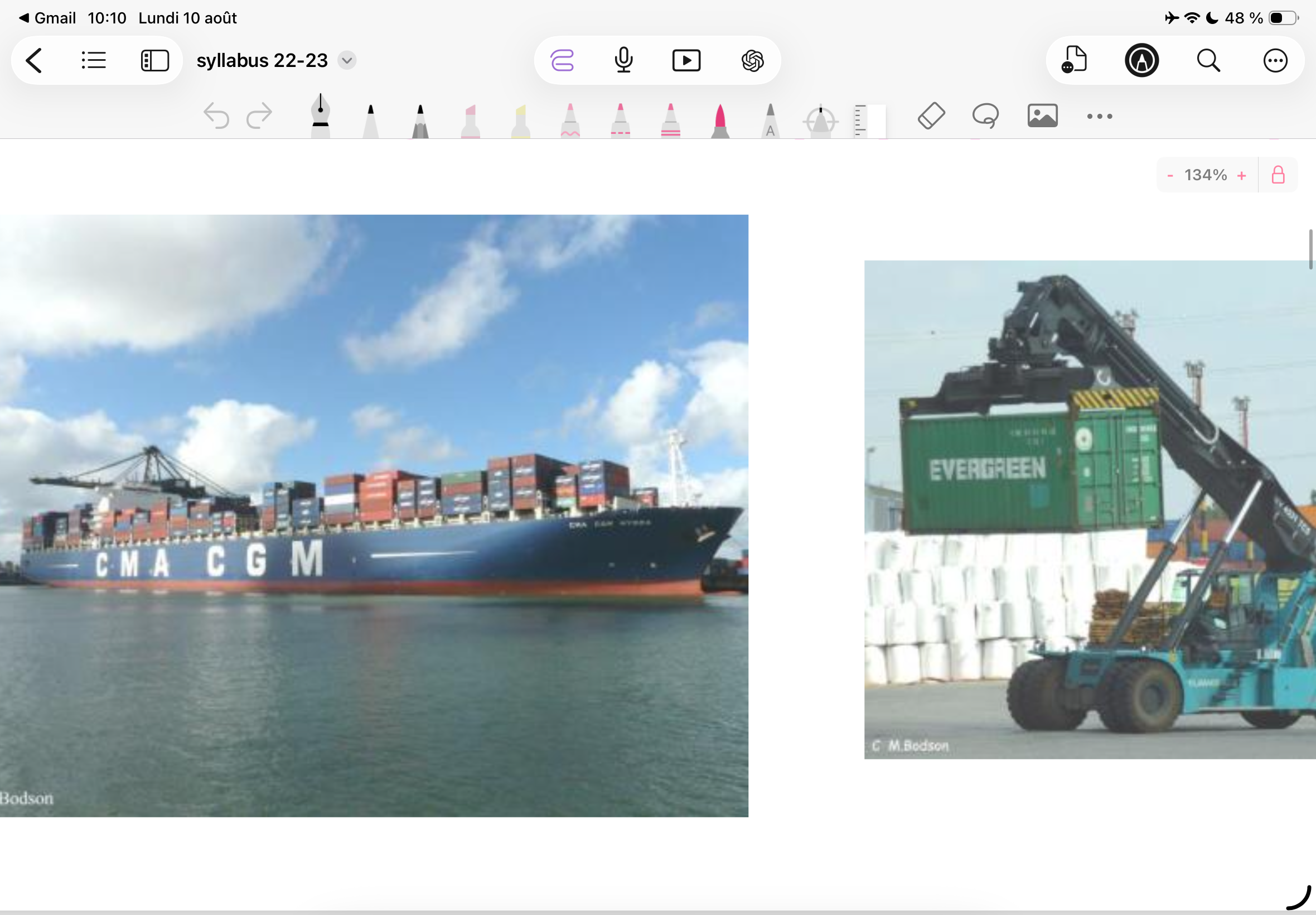Open the toolbar's three-dot more menu
Screen dimensions: 1316x915
[1100, 117]
